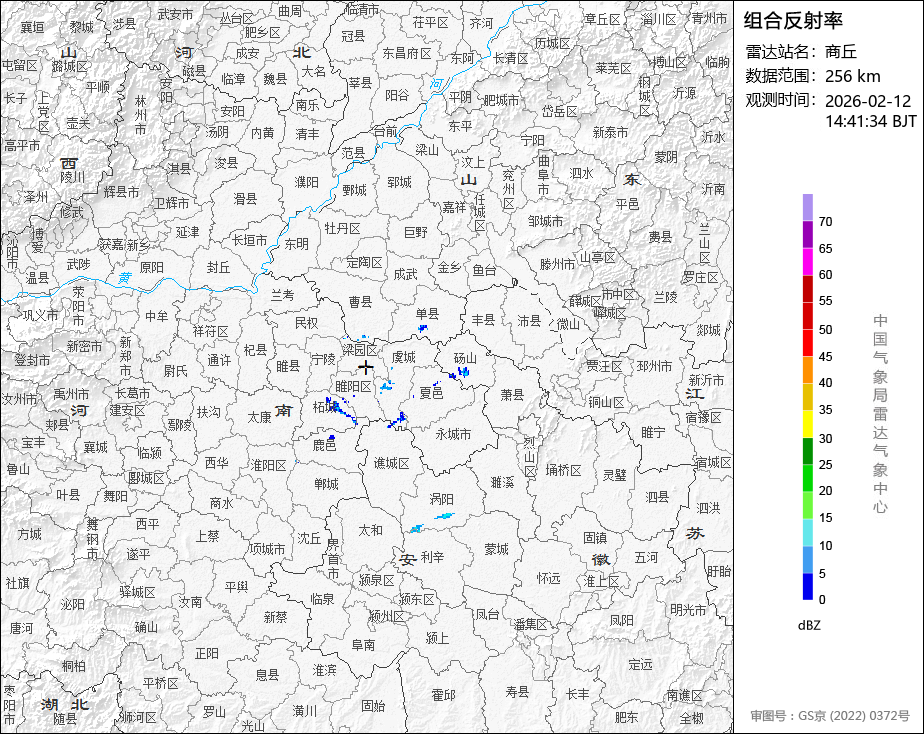924x734 pixels.
Task: Click the 单县 label
Action: [x=427, y=313]
